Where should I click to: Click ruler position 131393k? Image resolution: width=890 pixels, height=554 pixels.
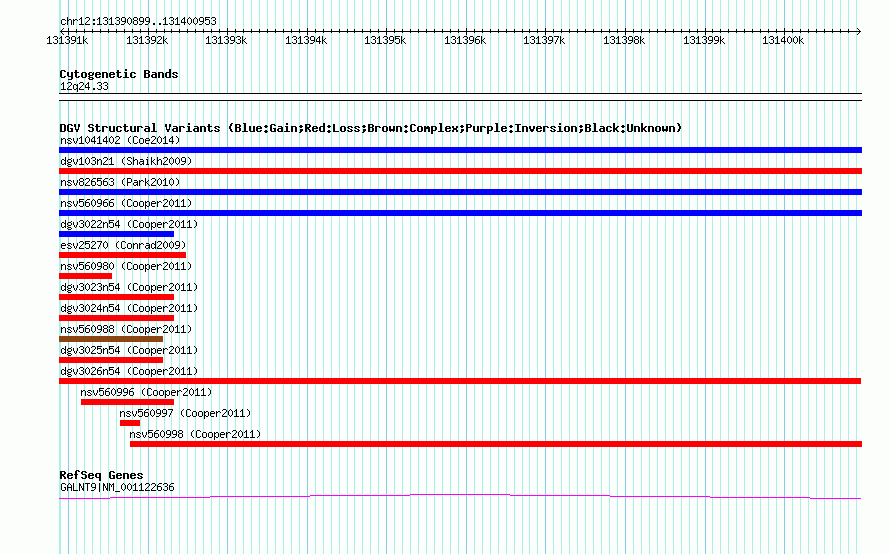click(x=226, y=40)
